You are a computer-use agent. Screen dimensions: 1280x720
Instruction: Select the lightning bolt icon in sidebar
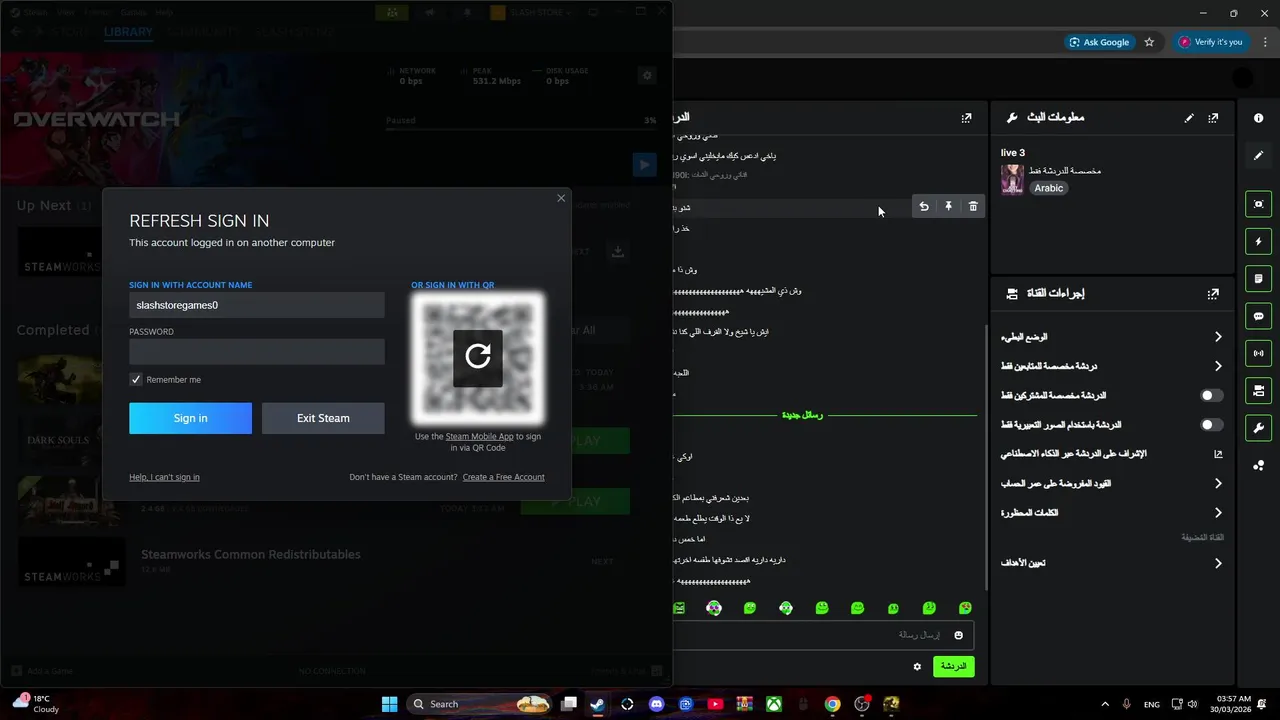1258,241
